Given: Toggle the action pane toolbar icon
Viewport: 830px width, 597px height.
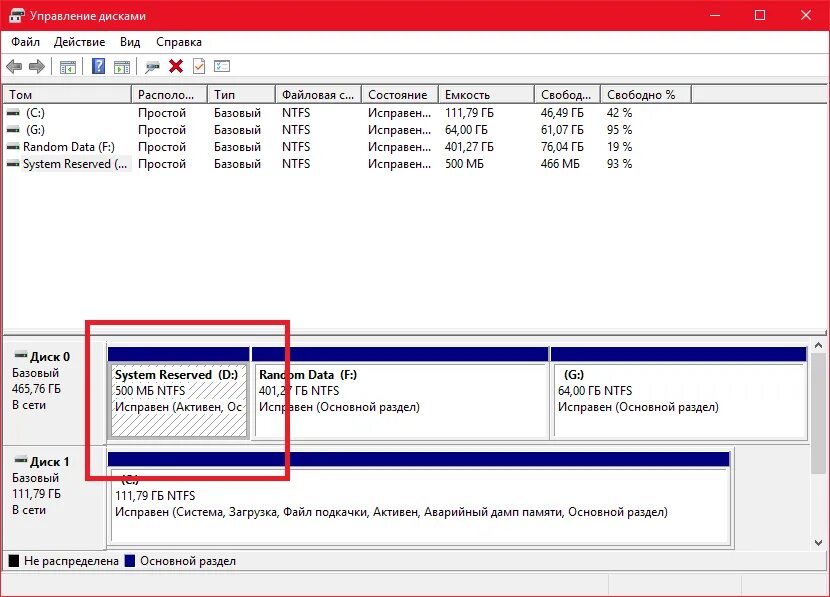Looking at the screenshot, I should [x=122, y=67].
